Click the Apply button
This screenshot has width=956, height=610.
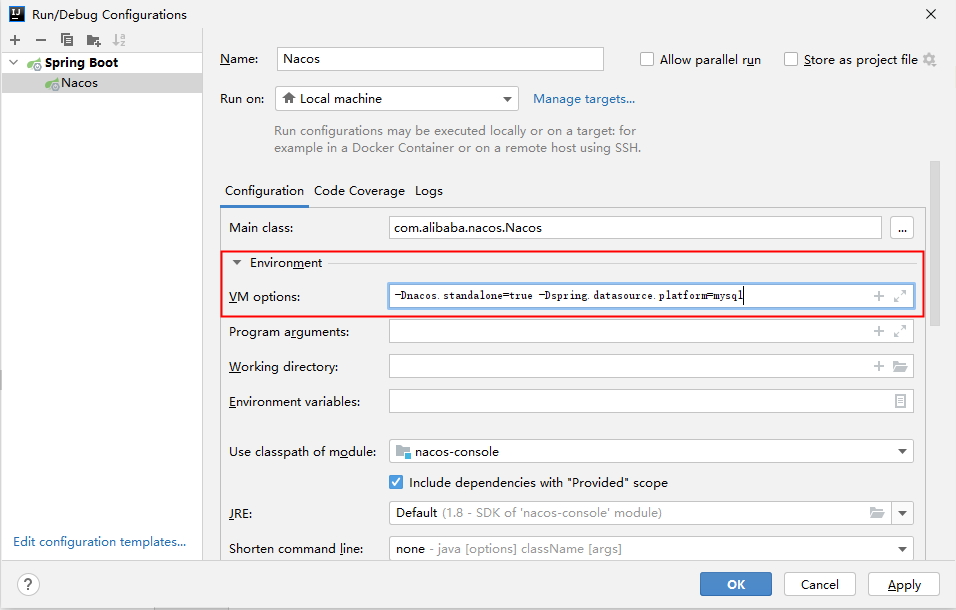(904, 584)
